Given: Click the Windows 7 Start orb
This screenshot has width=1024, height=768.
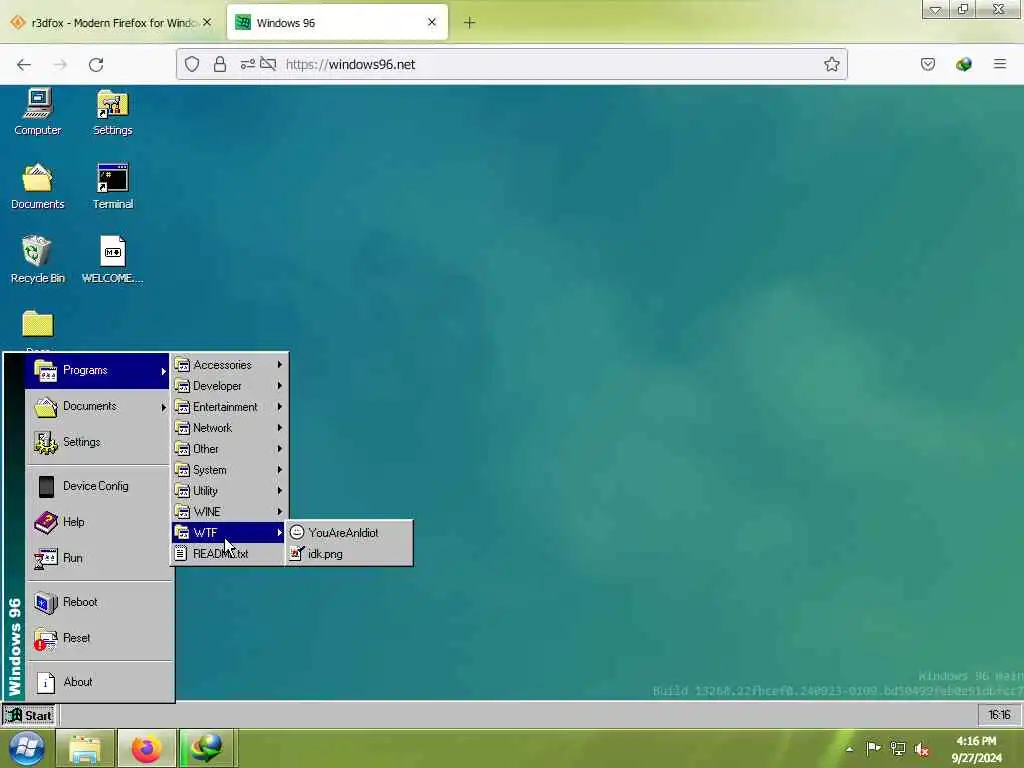Looking at the screenshot, I should pyautogui.click(x=26, y=748).
